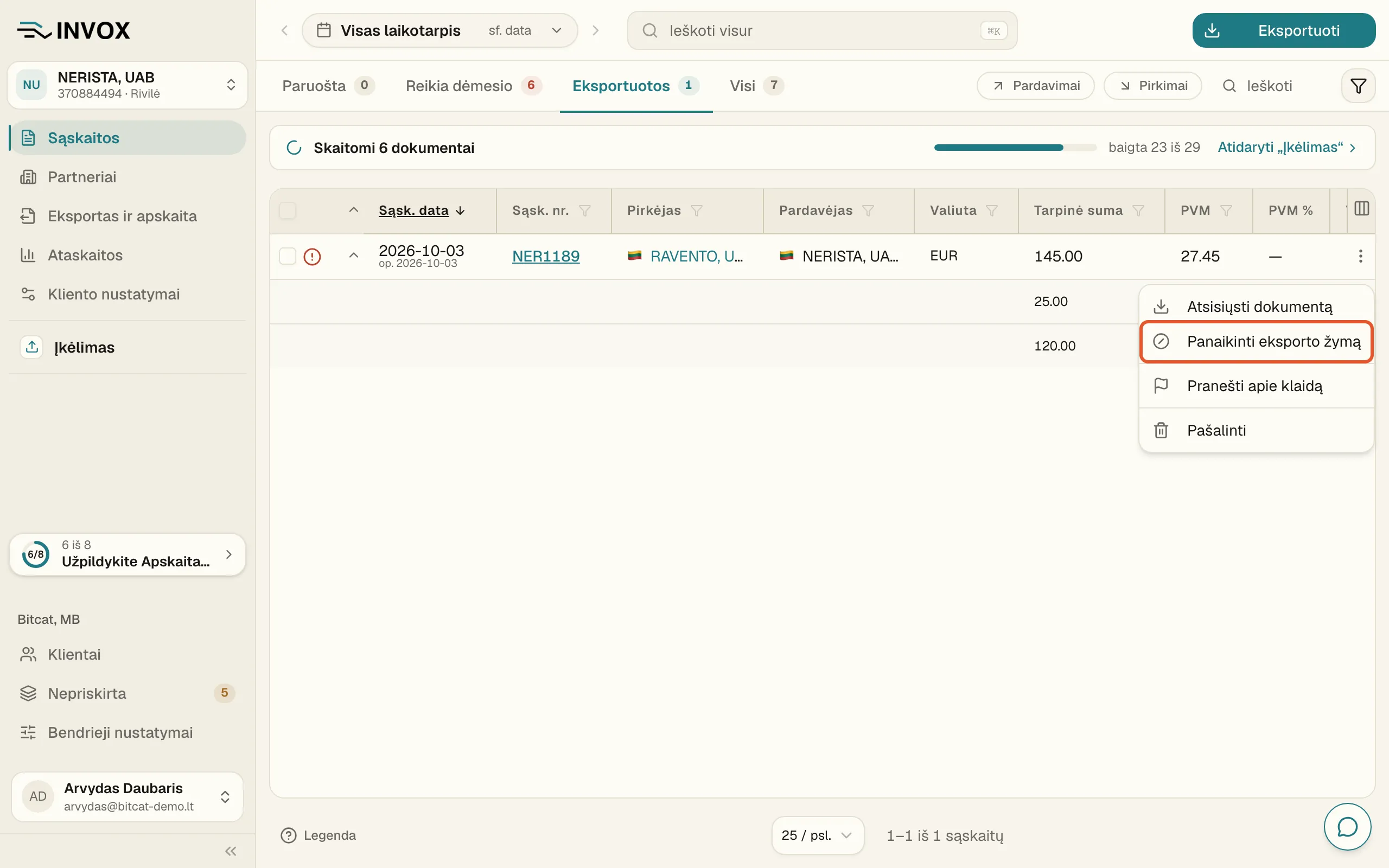Click the Ieškoti visur search field
The height and width of the screenshot is (868, 1389).
click(x=822, y=30)
